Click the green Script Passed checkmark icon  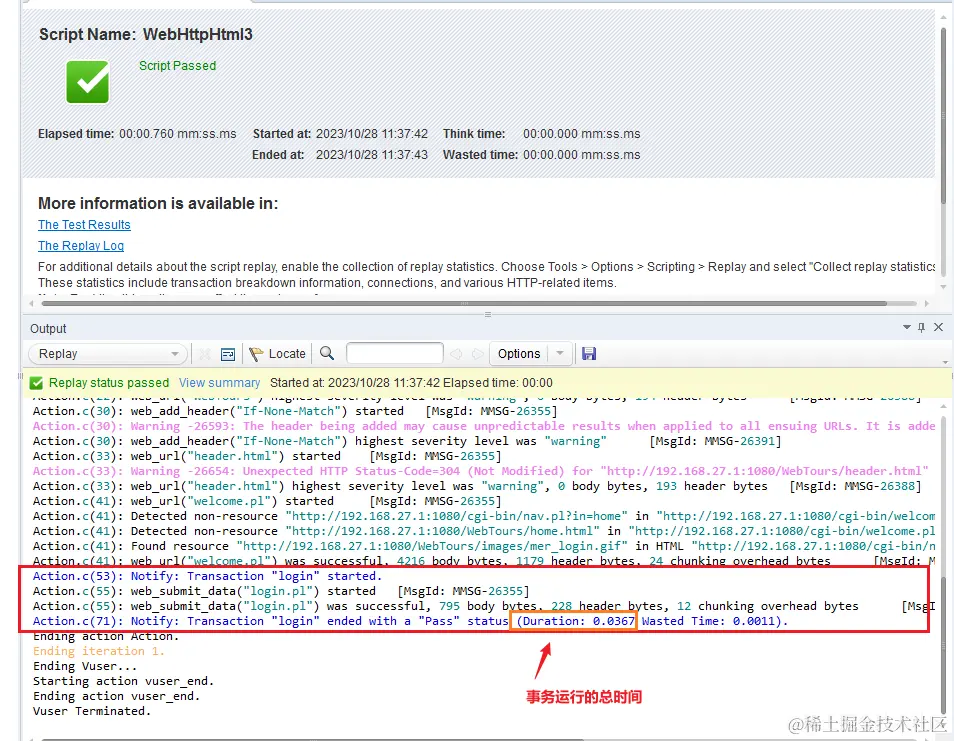(88, 82)
